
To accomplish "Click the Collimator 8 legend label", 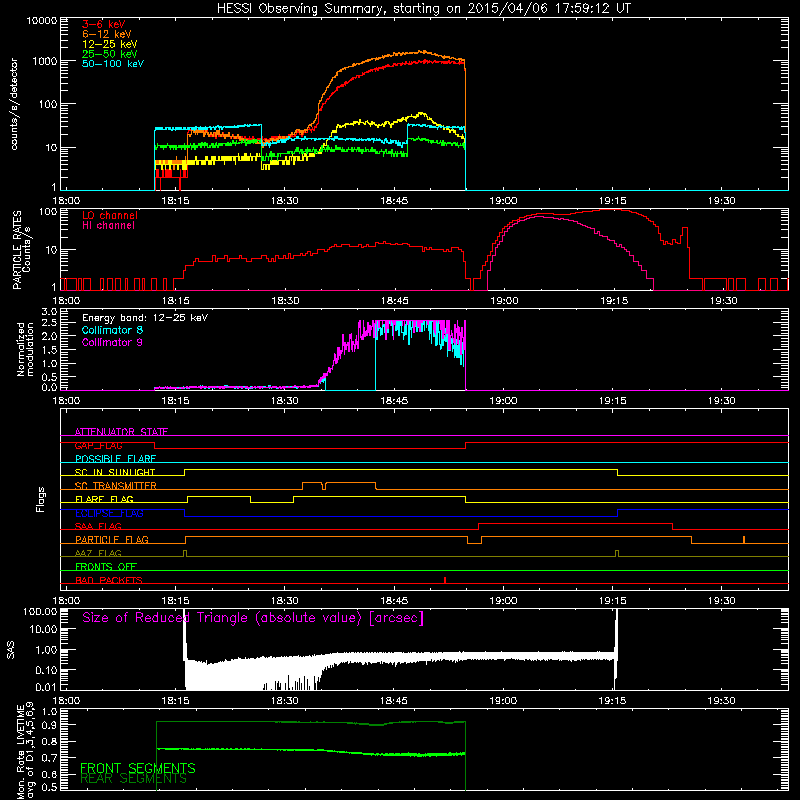I will (x=112, y=330).
